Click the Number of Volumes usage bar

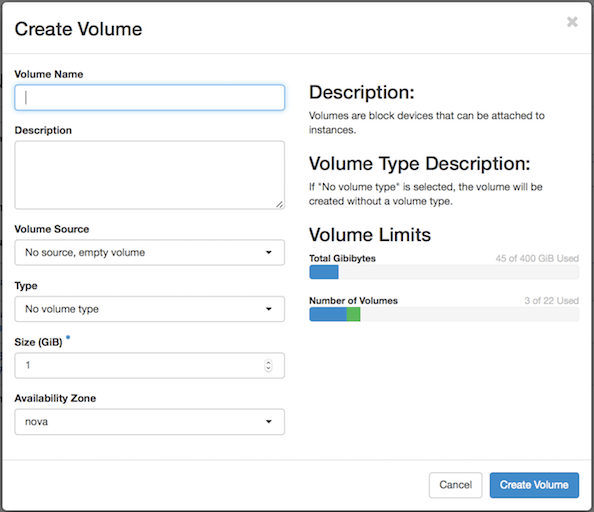click(x=444, y=314)
